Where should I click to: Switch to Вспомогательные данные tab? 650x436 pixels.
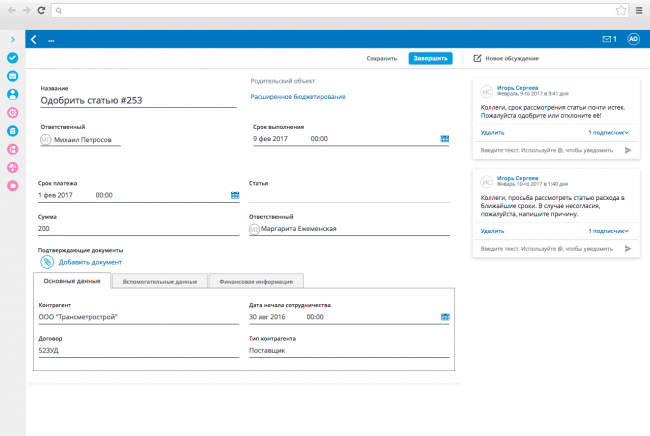click(158, 282)
